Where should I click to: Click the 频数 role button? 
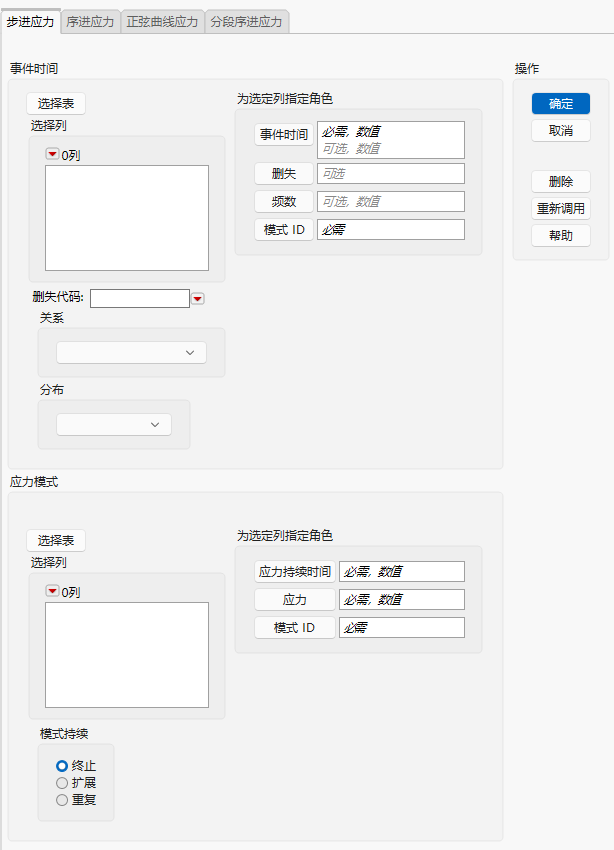click(x=283, y=202)
